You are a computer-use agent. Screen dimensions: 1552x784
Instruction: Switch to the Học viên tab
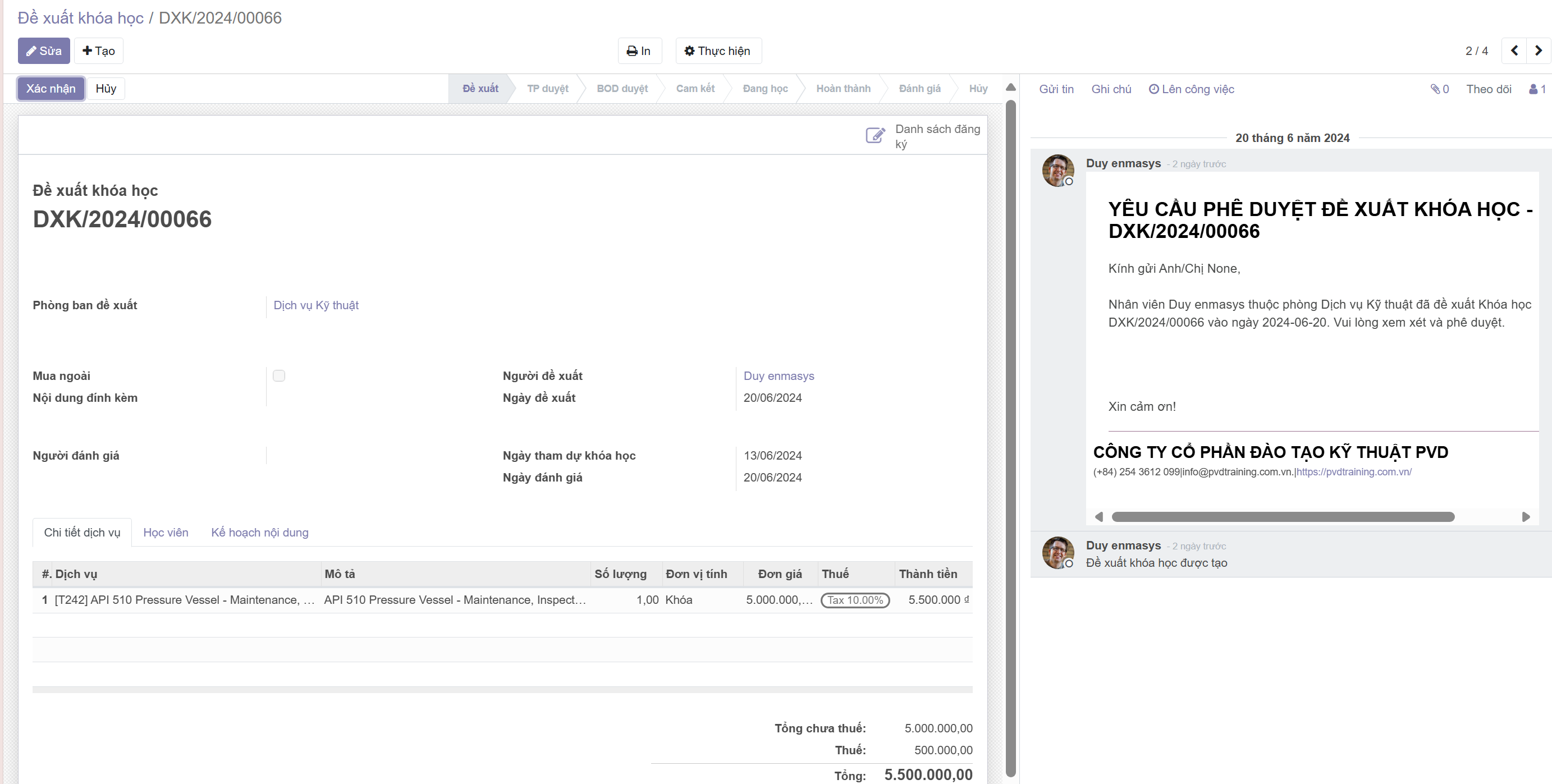point(166,533)
